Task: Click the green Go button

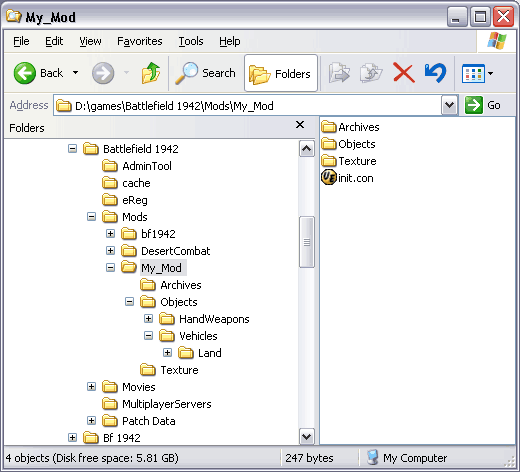Action: coord(482,105)
